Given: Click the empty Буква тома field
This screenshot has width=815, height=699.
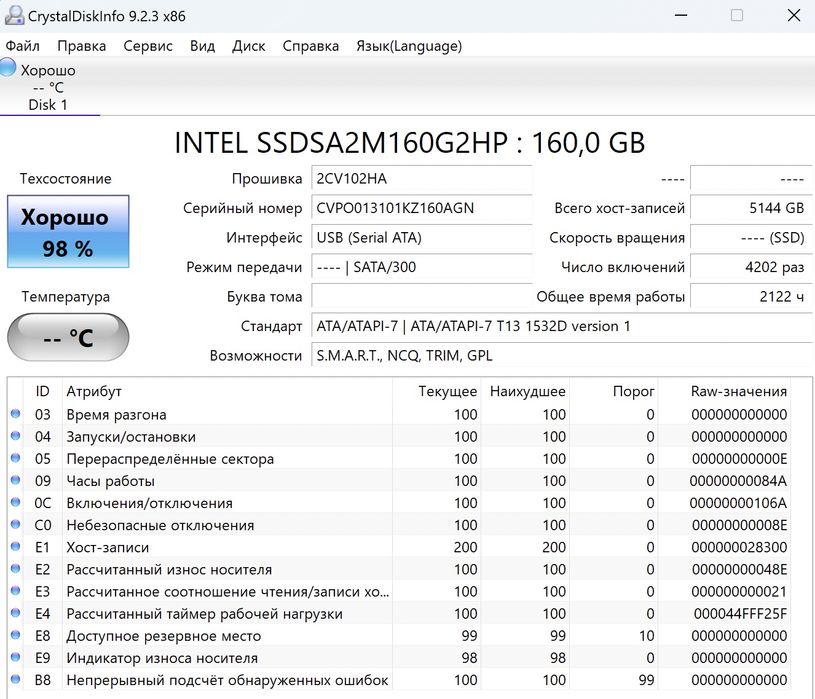Looking at the screenshot, I should [422, 297].
